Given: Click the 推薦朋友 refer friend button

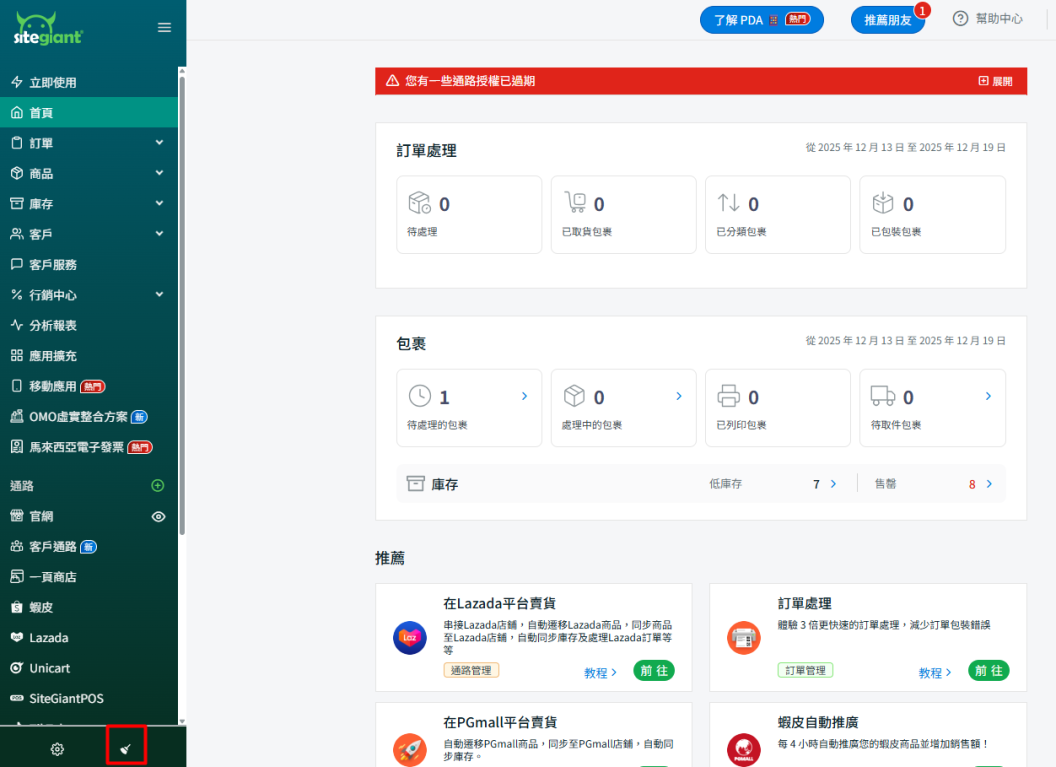Looking at the screenshot, I should 887,20.
